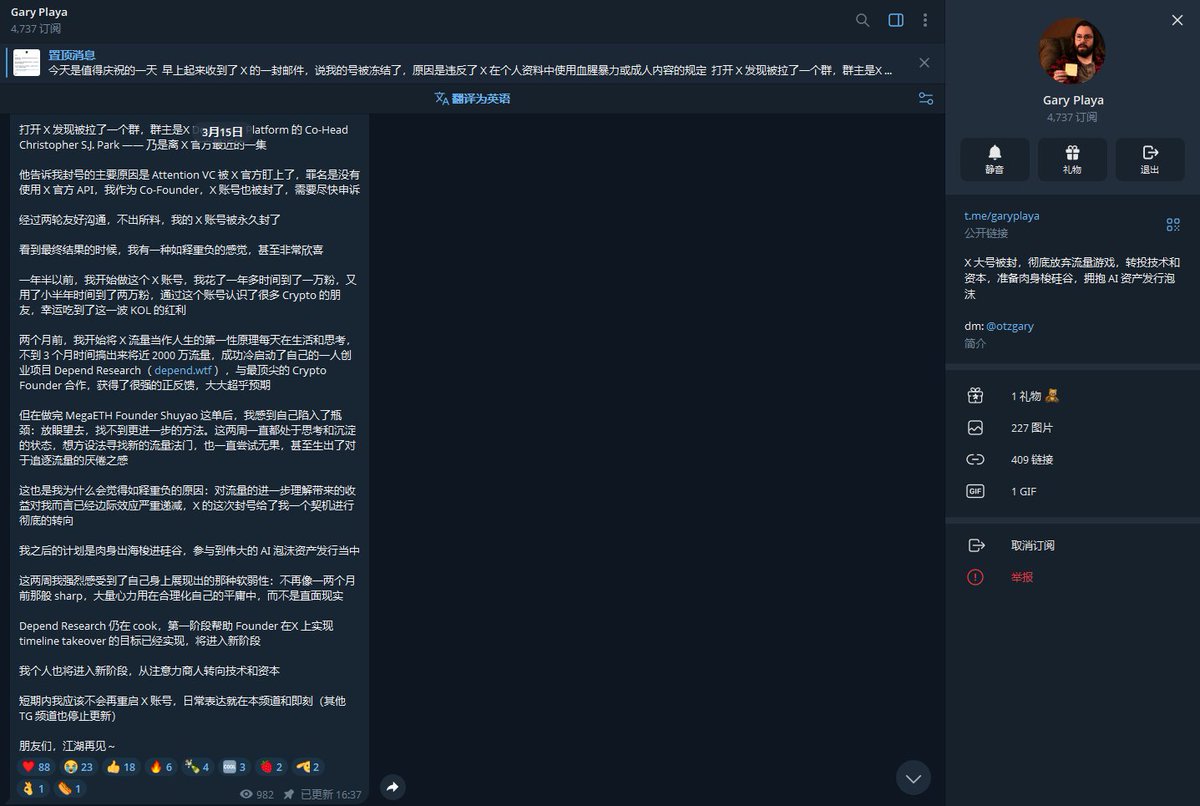Screen dimensions: 1200x806
Task: Click the 简介 label under bio
Action: coord(974,343)
